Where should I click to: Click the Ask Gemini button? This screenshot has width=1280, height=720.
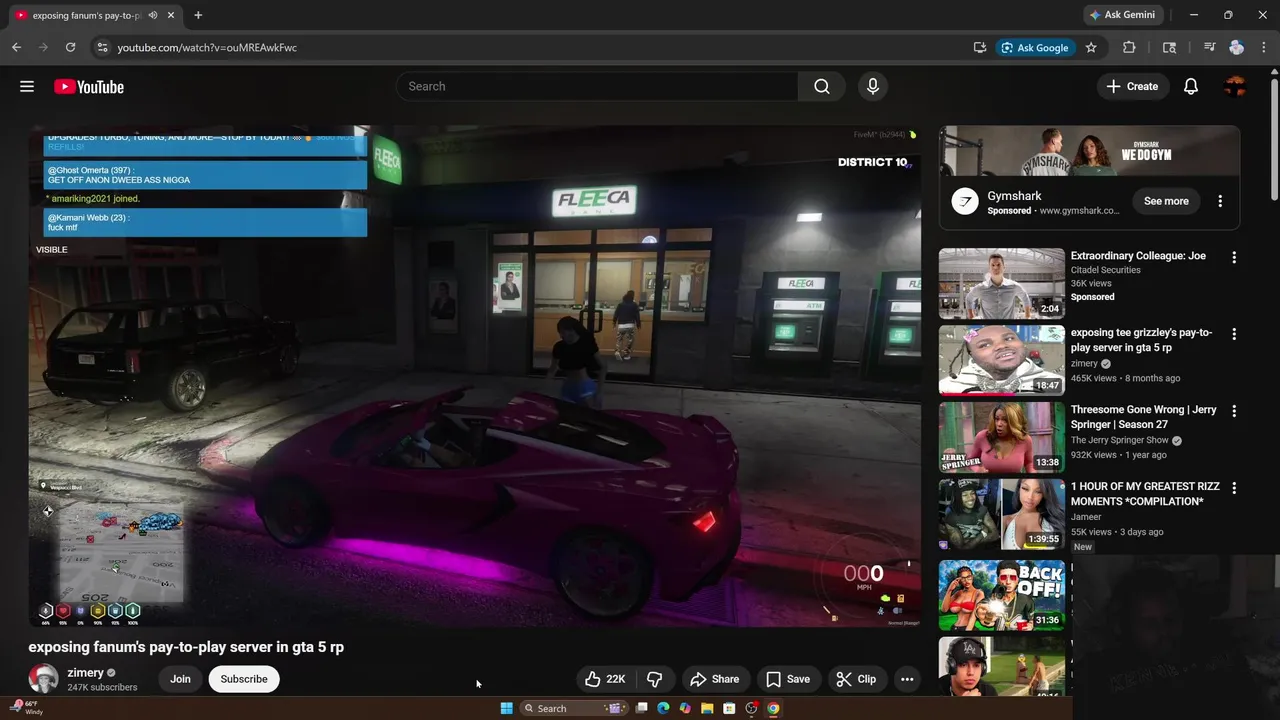1122,15
